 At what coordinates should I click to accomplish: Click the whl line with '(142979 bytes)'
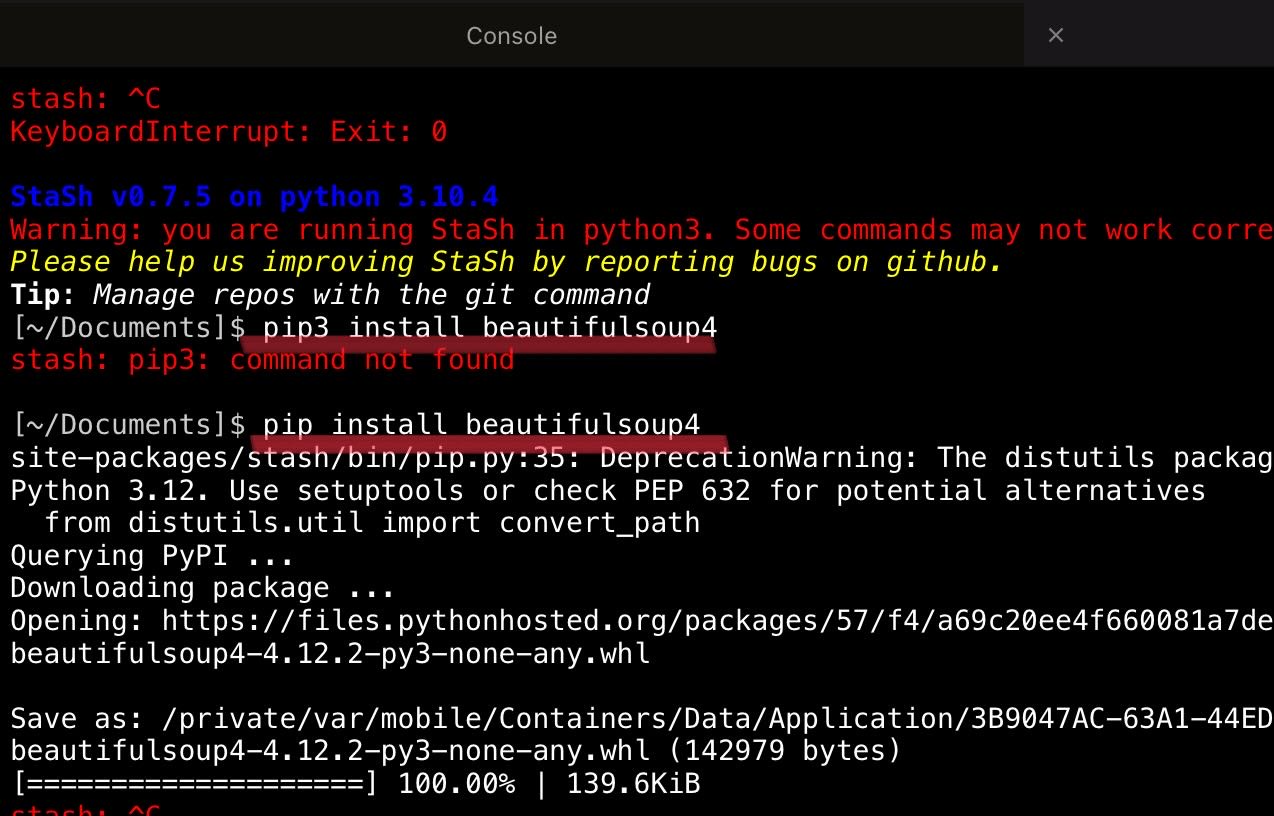[456, 751]
